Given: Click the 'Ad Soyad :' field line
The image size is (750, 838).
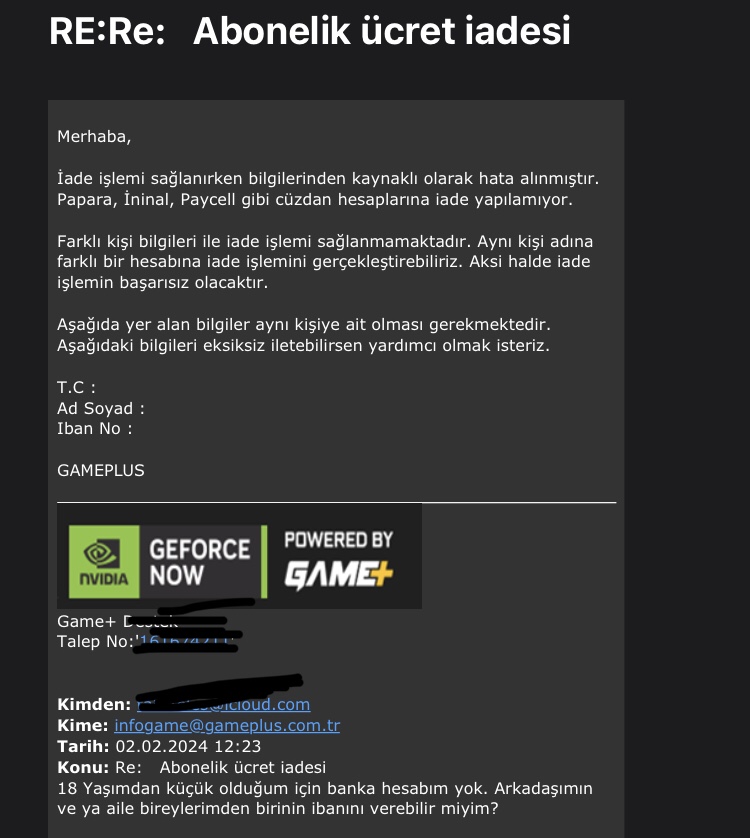Looking at the screenshot, I should point(100,408).
